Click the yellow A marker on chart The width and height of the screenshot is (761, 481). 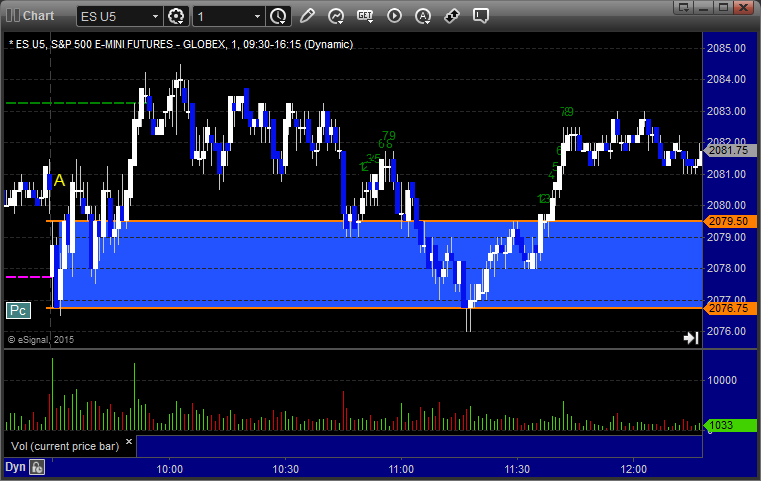tap(59, 181)
